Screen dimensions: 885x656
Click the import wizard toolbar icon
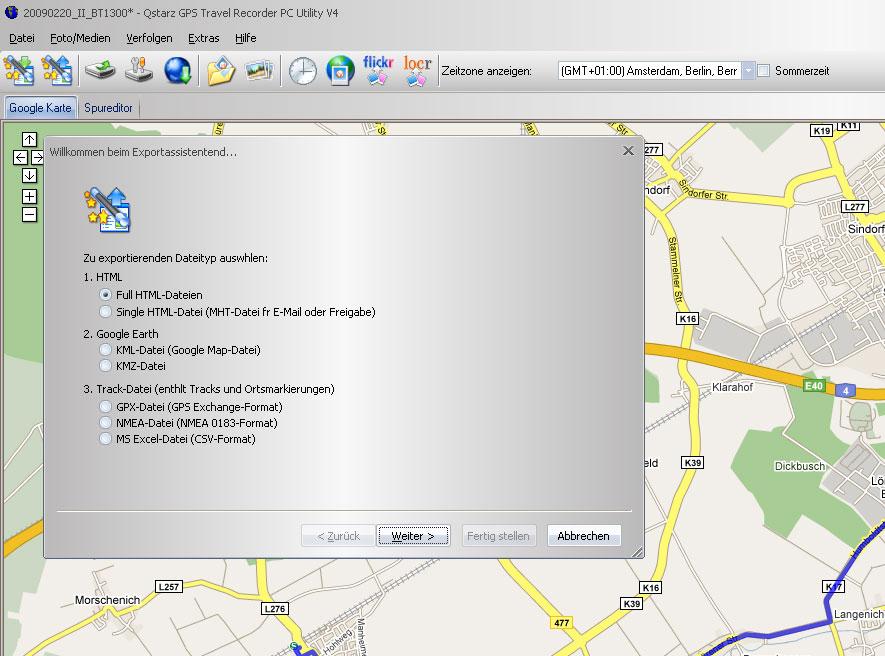click(x=19, y=71)
